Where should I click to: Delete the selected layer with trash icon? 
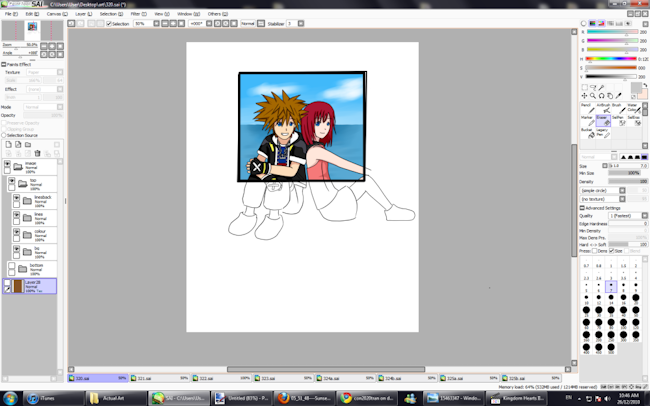[x=37, y=153]
